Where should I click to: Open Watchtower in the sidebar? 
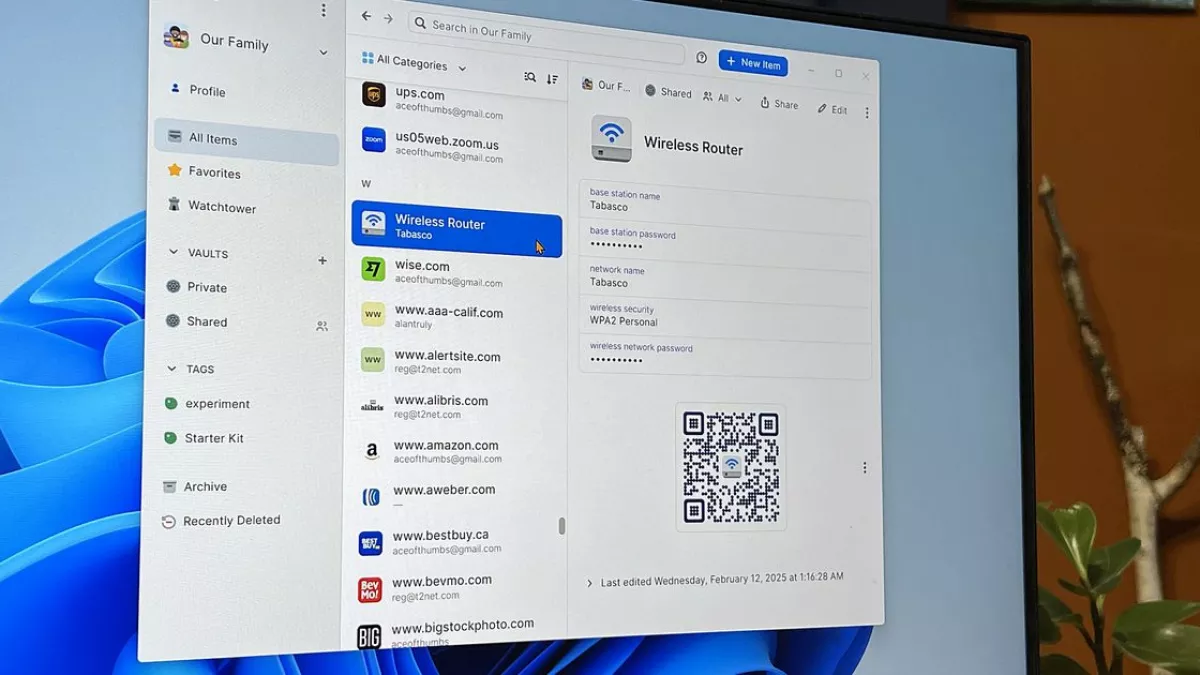point(221,208)
